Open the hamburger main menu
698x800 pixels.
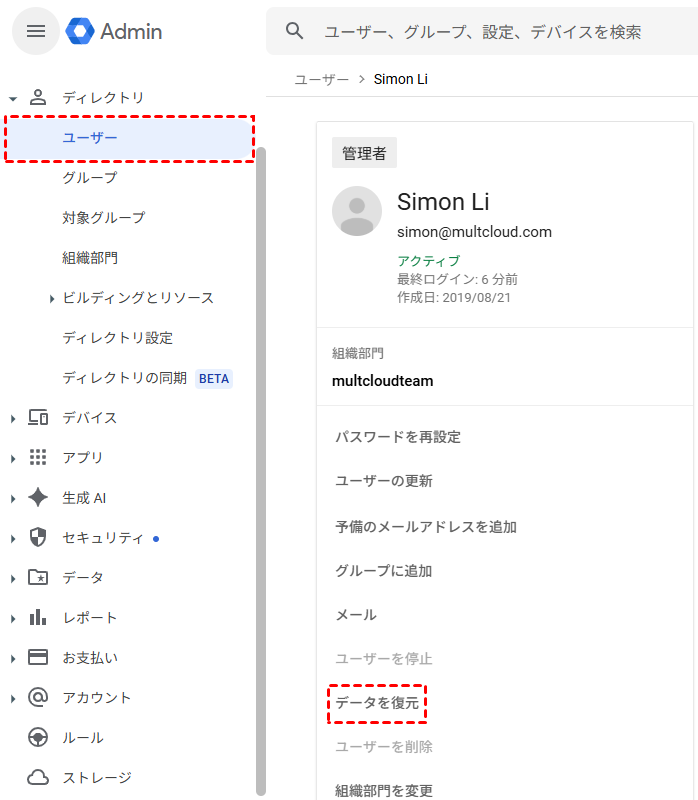[36, 31]
